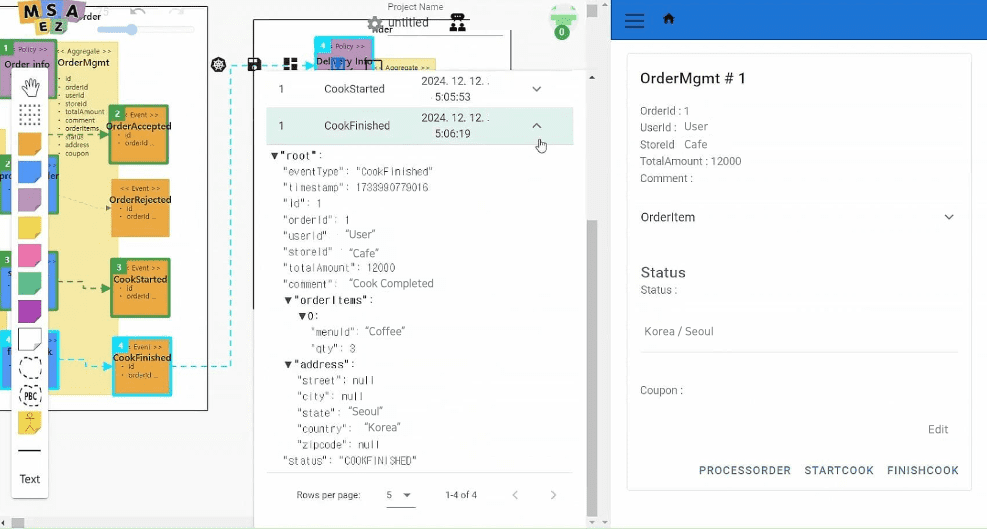Open the hamburger menu in the blue header

click(x=634, y=20)
